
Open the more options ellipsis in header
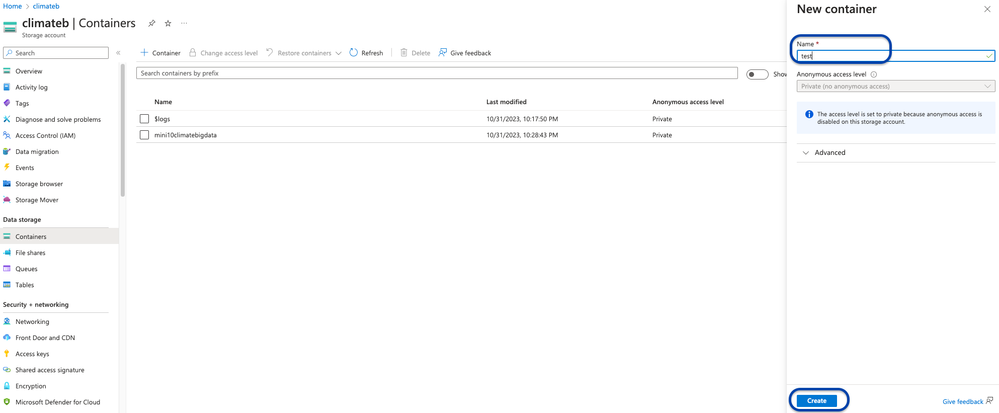pos(184,23)
